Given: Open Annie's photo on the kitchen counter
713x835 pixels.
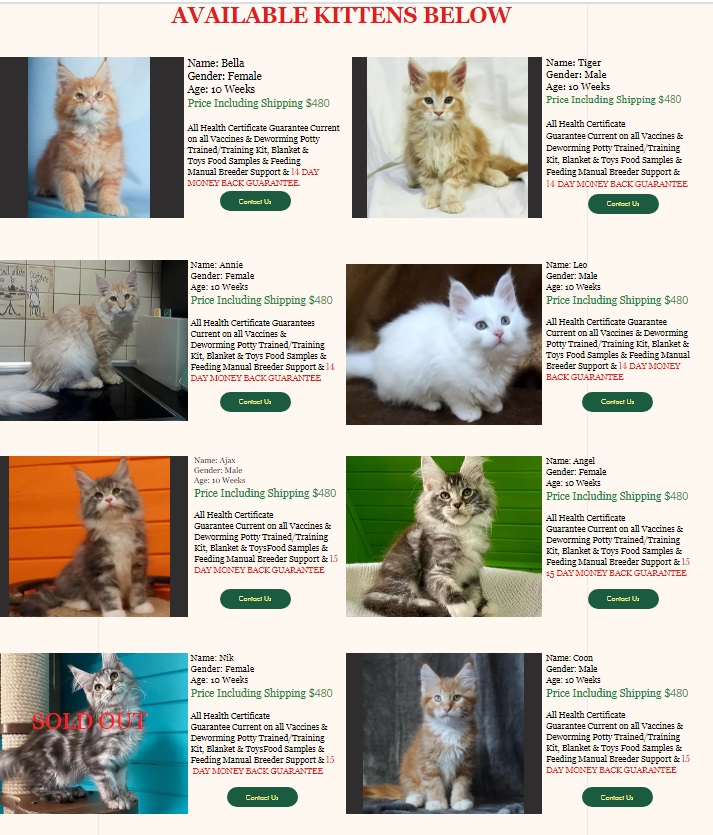Looking at the screenshot, I should pos(94,340).
